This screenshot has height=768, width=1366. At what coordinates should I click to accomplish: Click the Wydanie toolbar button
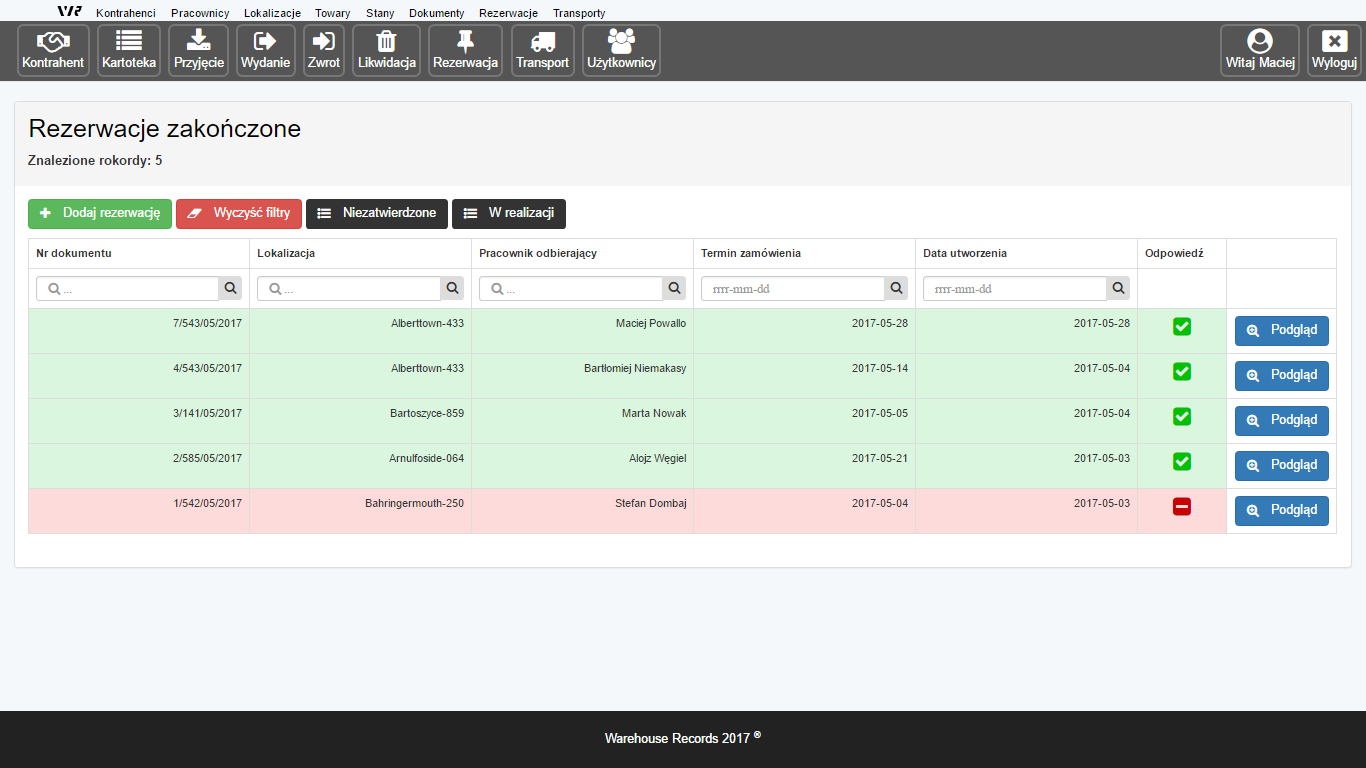pos(265,51)
